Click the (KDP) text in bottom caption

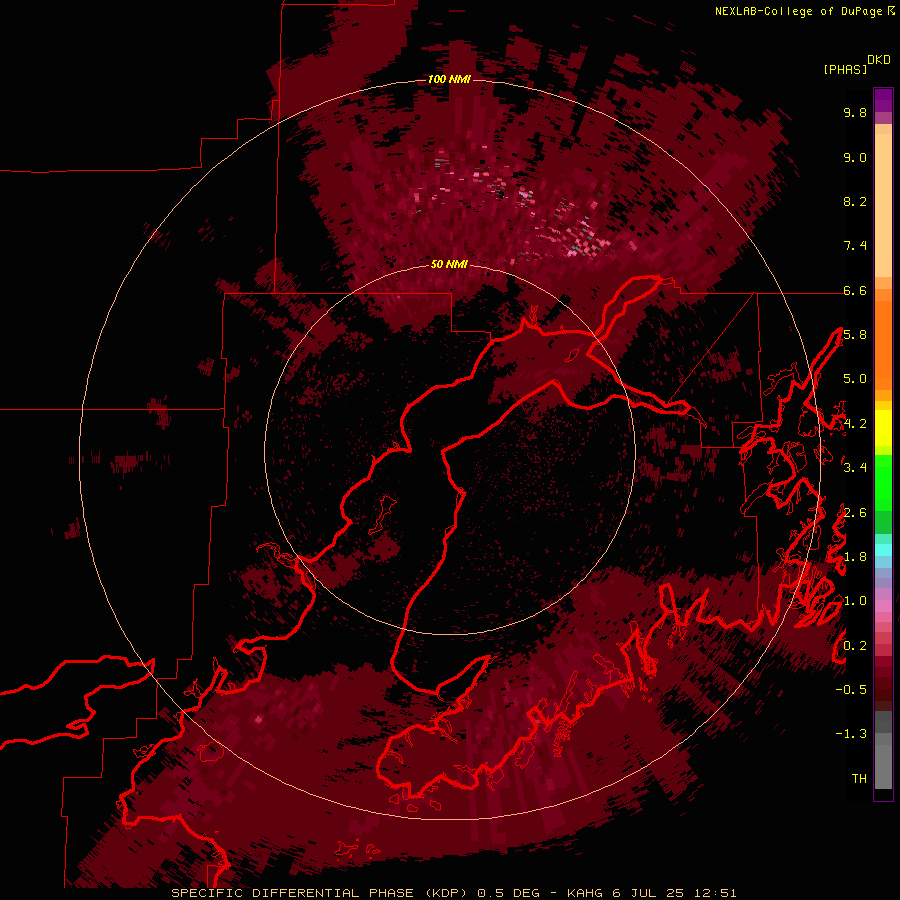pyautogui.click(x=446, y=893)
